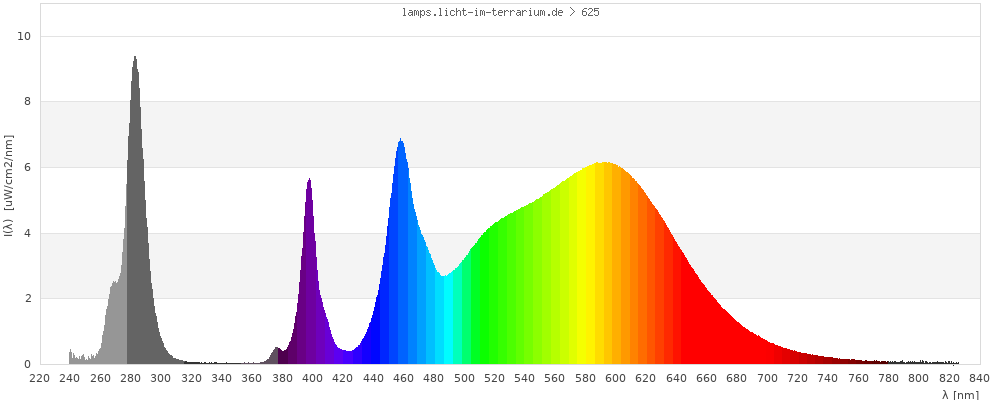The height and width of the screenshot is (400, 1000).
Task: Click the top of the broad yellow-orange hump
Action: [603, 165]
